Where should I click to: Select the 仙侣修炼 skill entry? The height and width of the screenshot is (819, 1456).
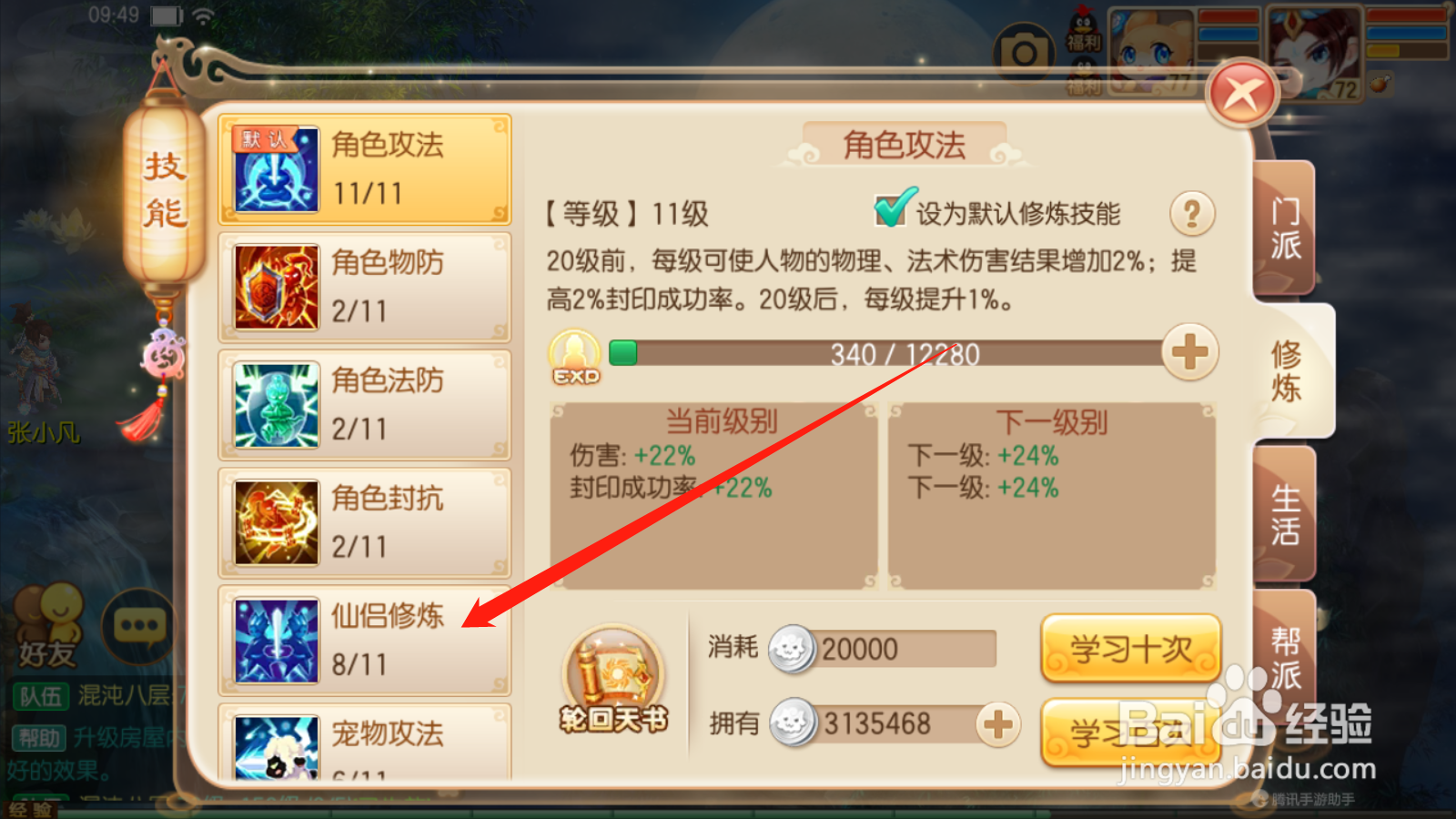[365, 641]
